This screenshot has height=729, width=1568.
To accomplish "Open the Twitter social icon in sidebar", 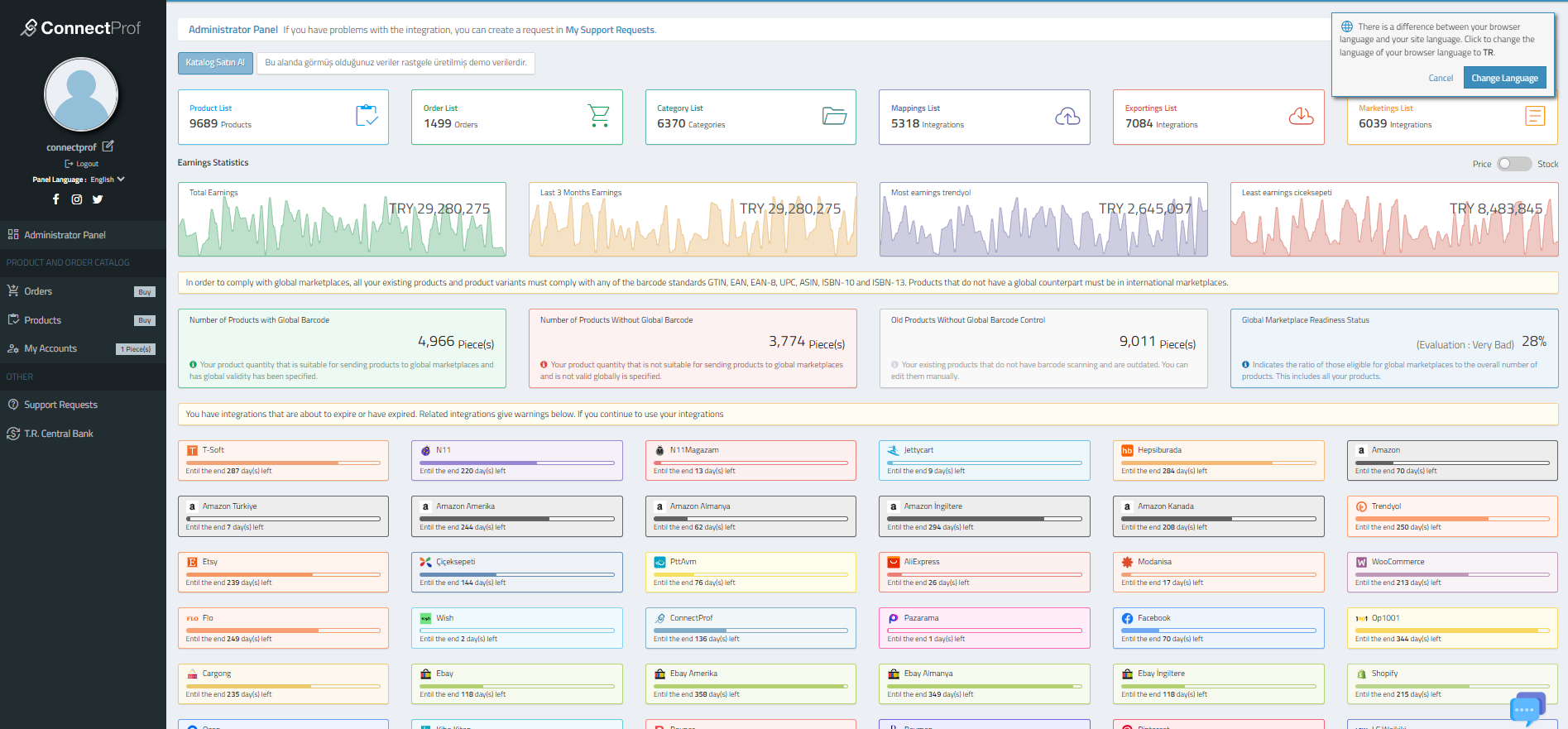I will (x=98, y=199).
